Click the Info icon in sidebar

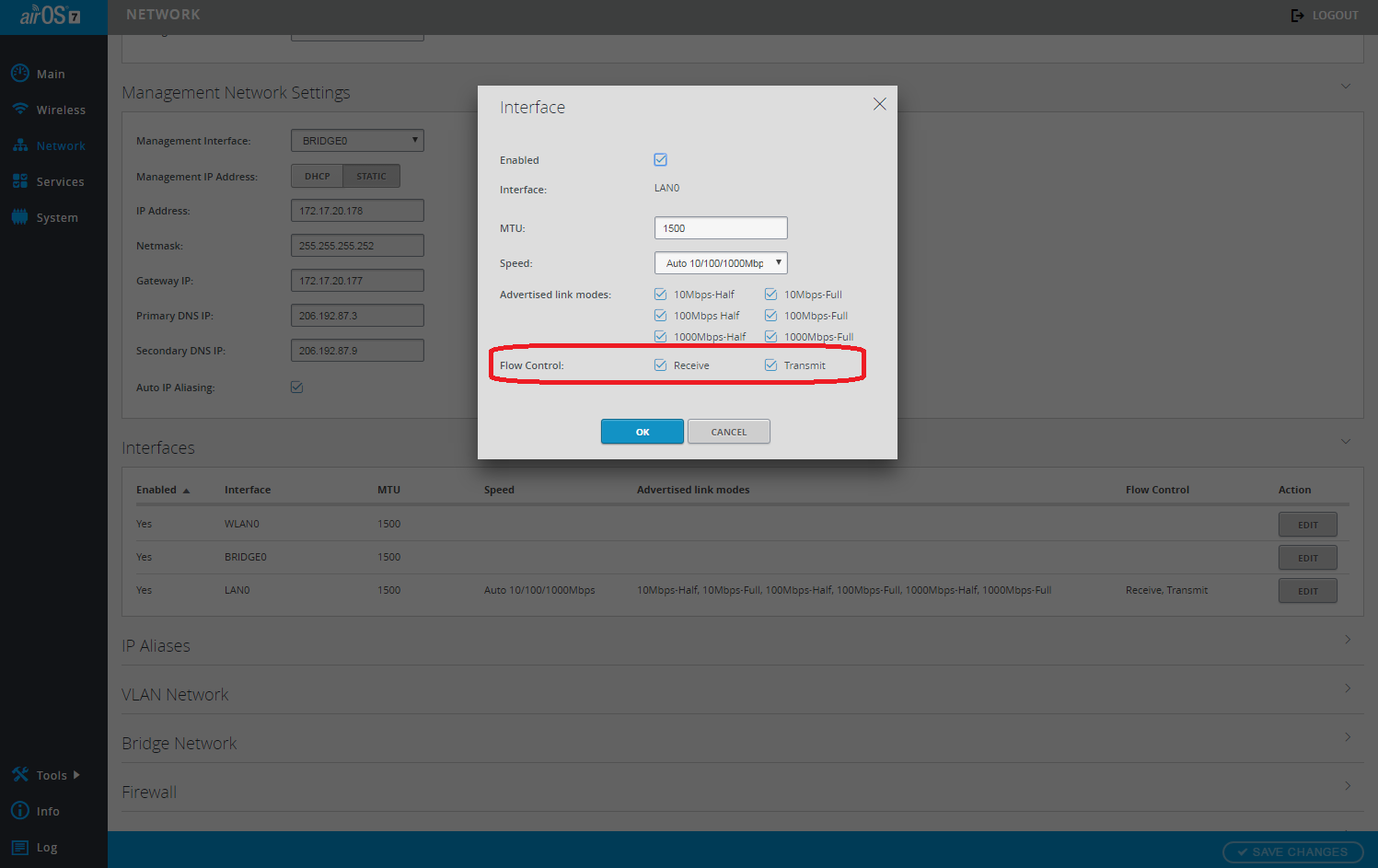tap(19, 810)
